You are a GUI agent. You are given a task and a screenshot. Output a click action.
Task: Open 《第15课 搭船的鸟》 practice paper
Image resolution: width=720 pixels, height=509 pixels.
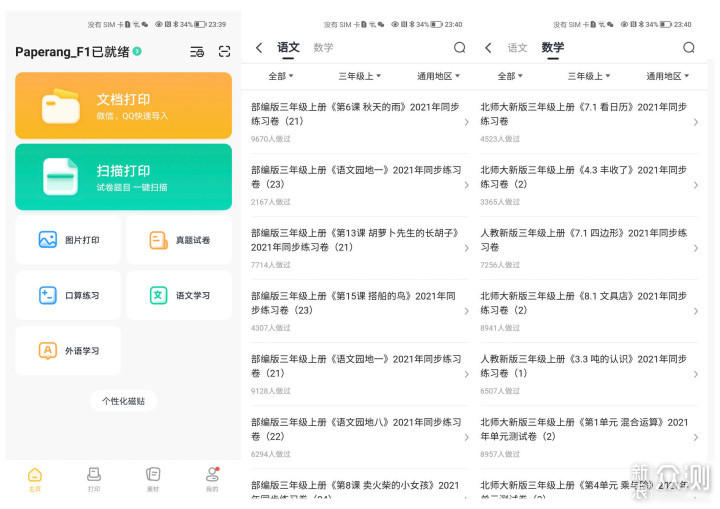coord(360,311)
